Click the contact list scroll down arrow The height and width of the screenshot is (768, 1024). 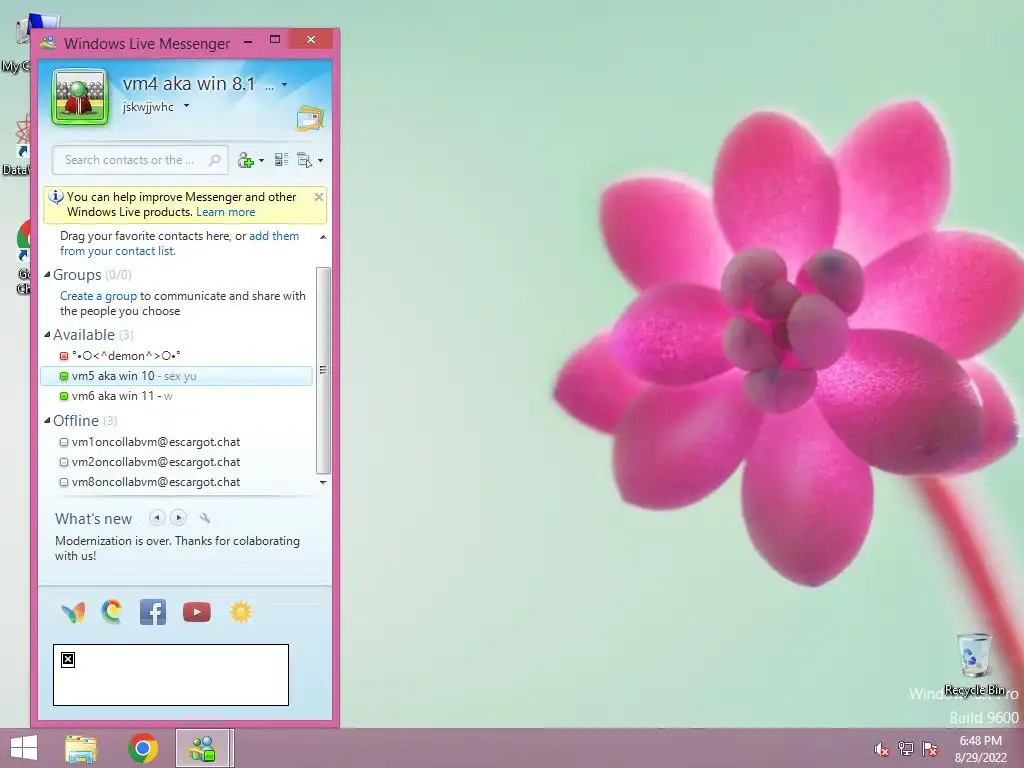coord(323,483)
